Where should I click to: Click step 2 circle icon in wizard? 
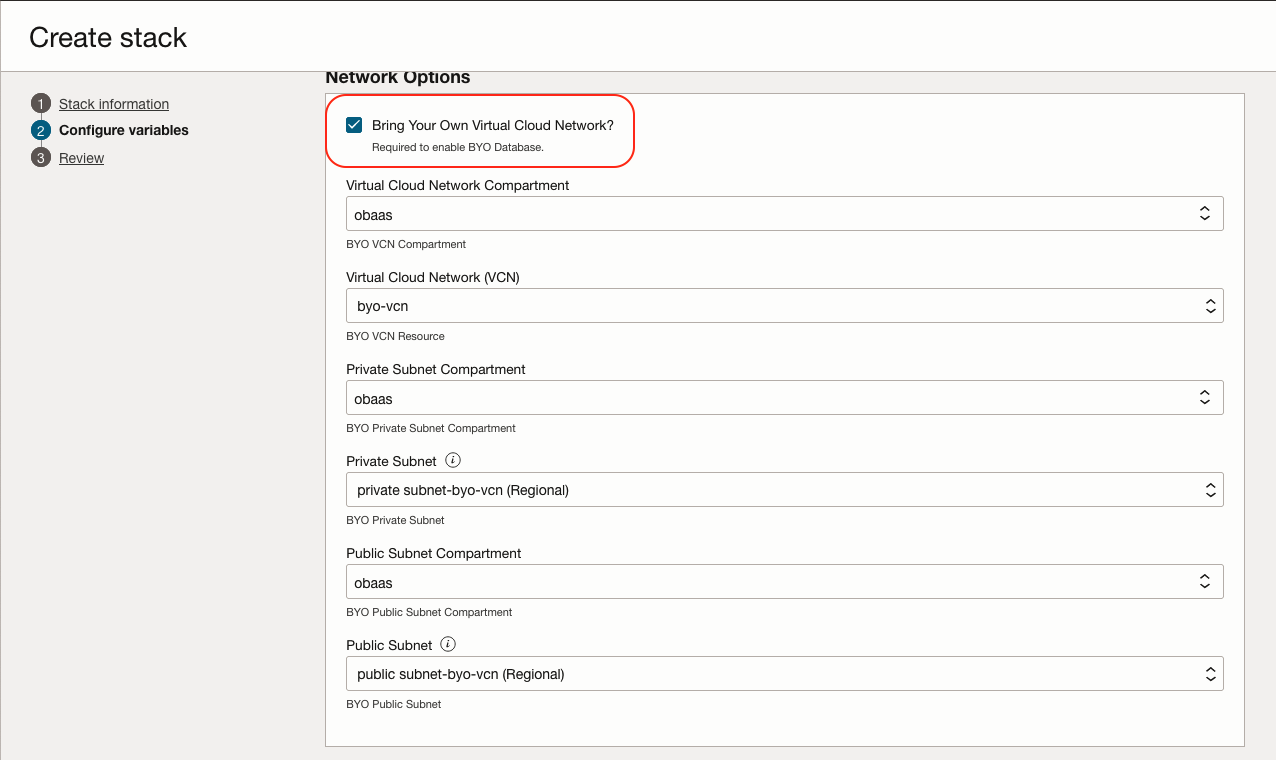41,131
